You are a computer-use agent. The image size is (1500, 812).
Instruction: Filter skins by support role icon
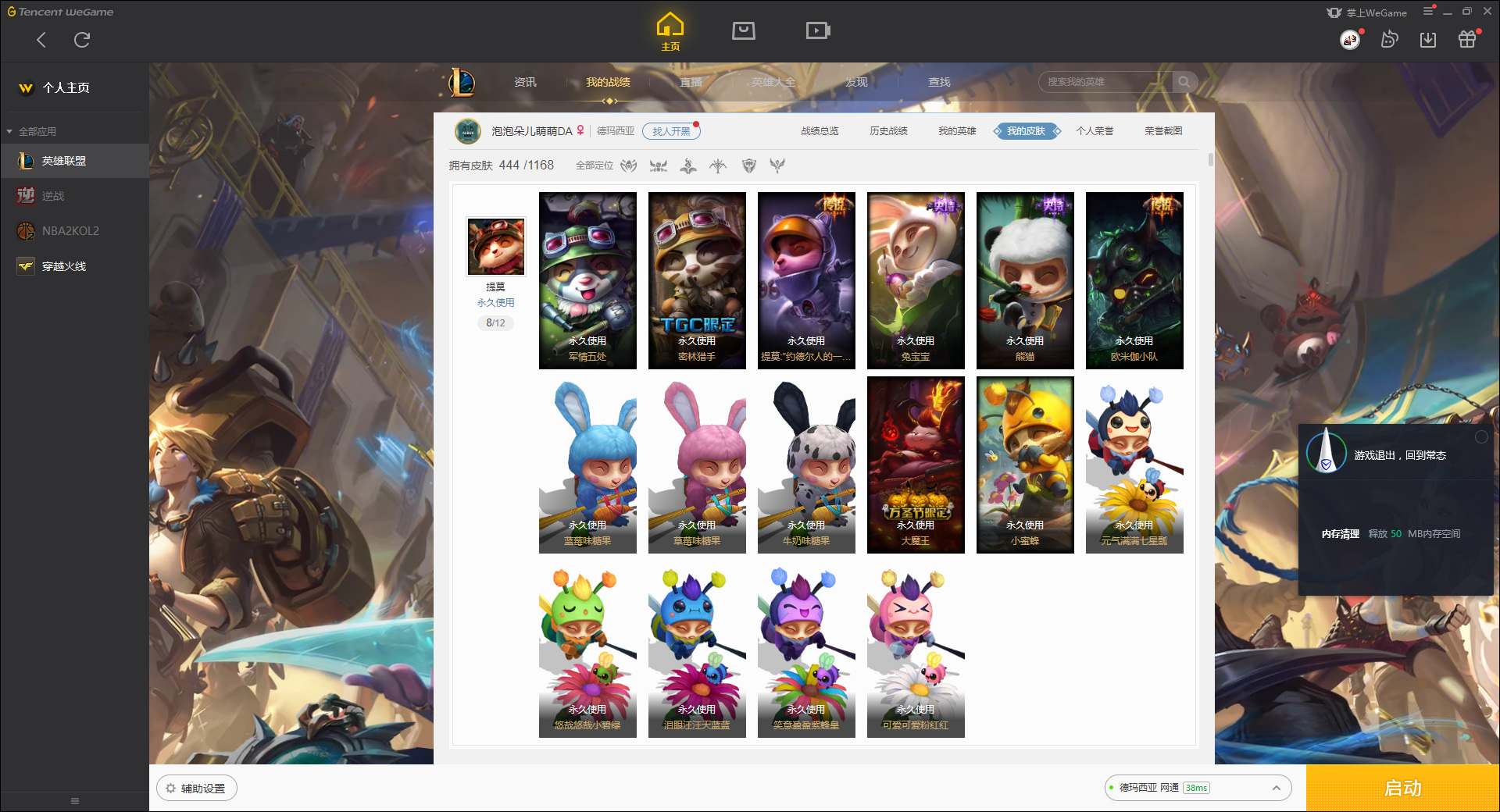777,166
